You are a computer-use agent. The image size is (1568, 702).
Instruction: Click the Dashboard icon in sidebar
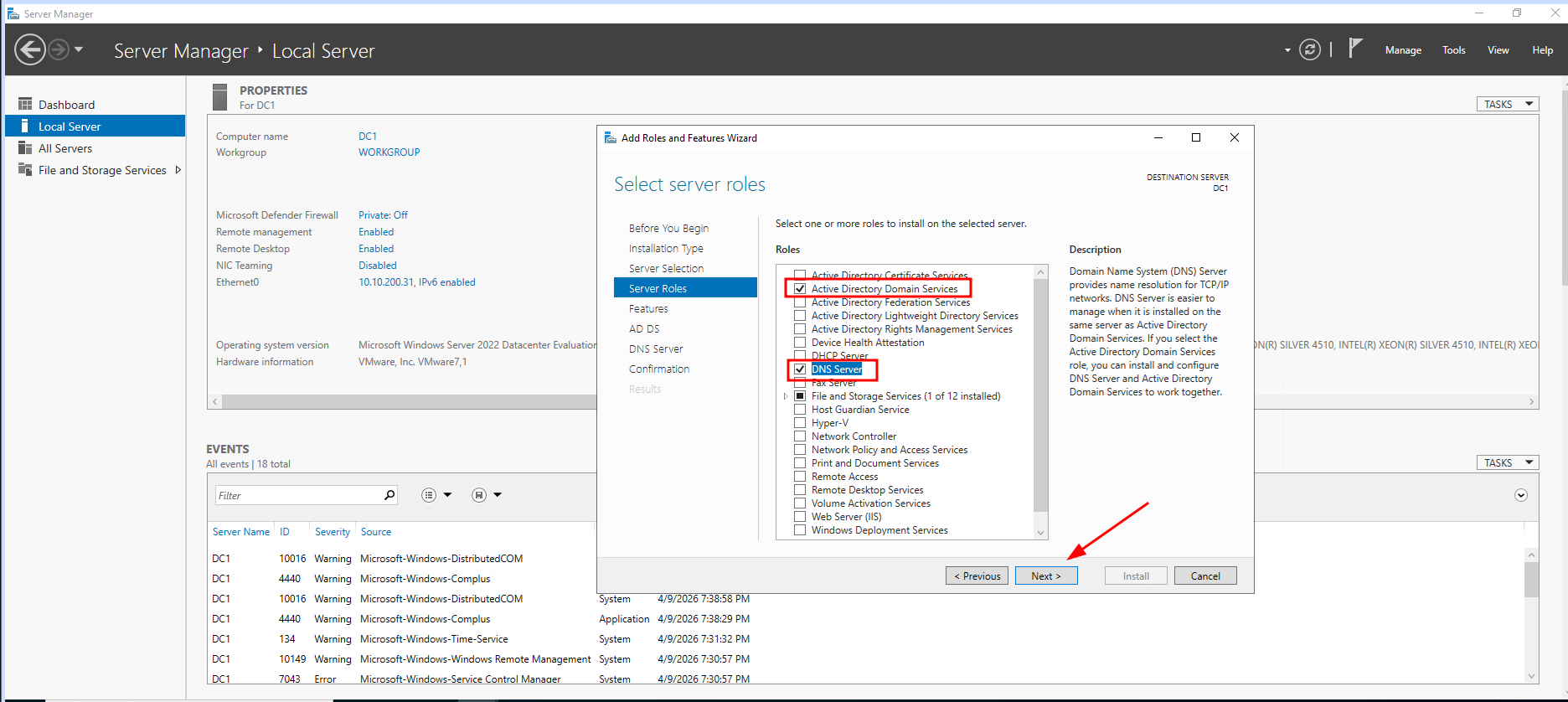(x=25, y=105)
